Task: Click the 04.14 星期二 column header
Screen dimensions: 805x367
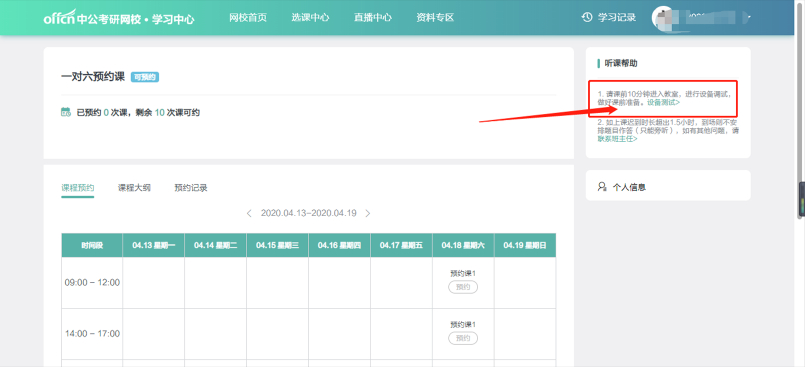Action: coord(216,245)
